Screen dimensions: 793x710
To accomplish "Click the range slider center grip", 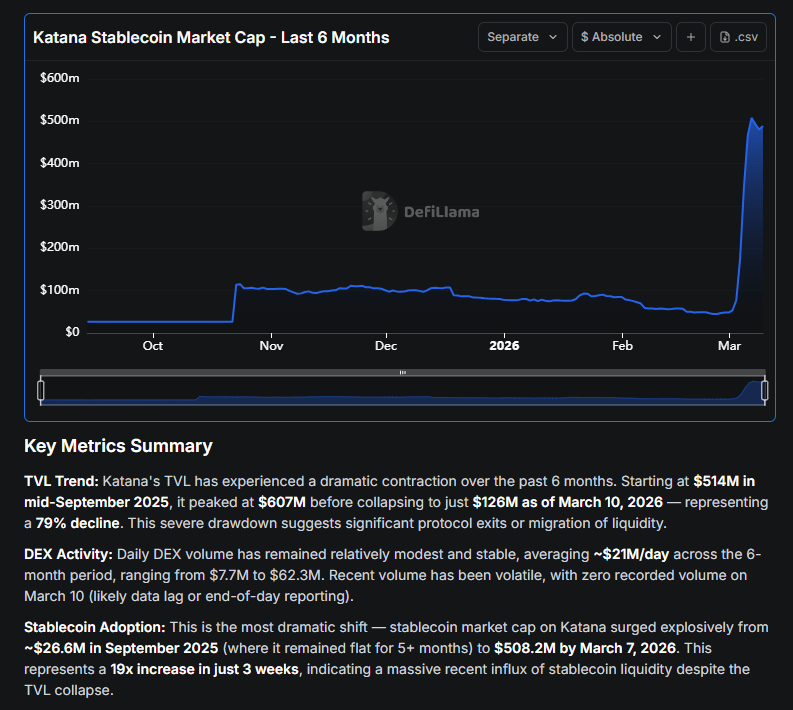I will [x=403, y=373].
